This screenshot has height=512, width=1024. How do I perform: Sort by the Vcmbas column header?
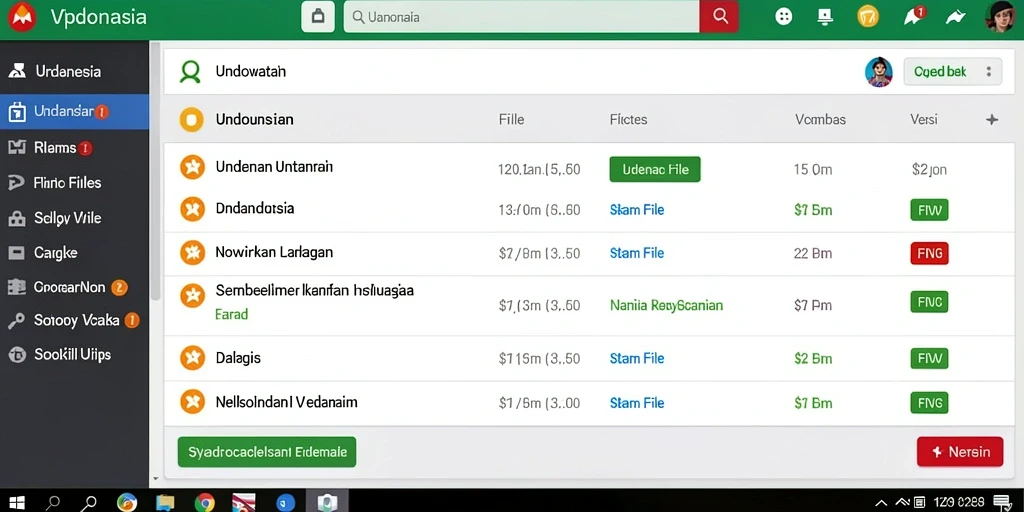[x=820, y=120]
